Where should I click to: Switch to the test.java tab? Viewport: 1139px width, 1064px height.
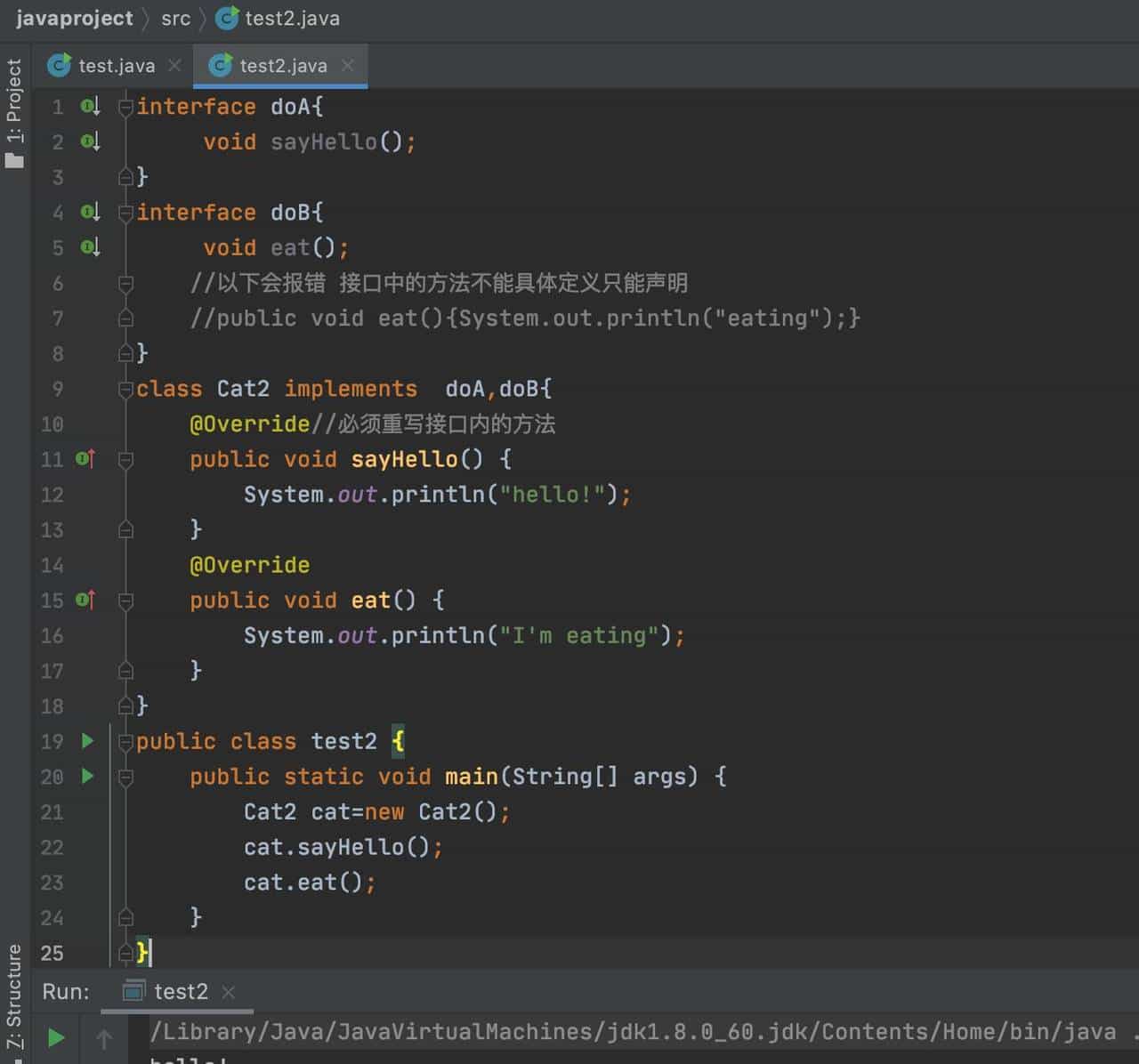(116, 66)
